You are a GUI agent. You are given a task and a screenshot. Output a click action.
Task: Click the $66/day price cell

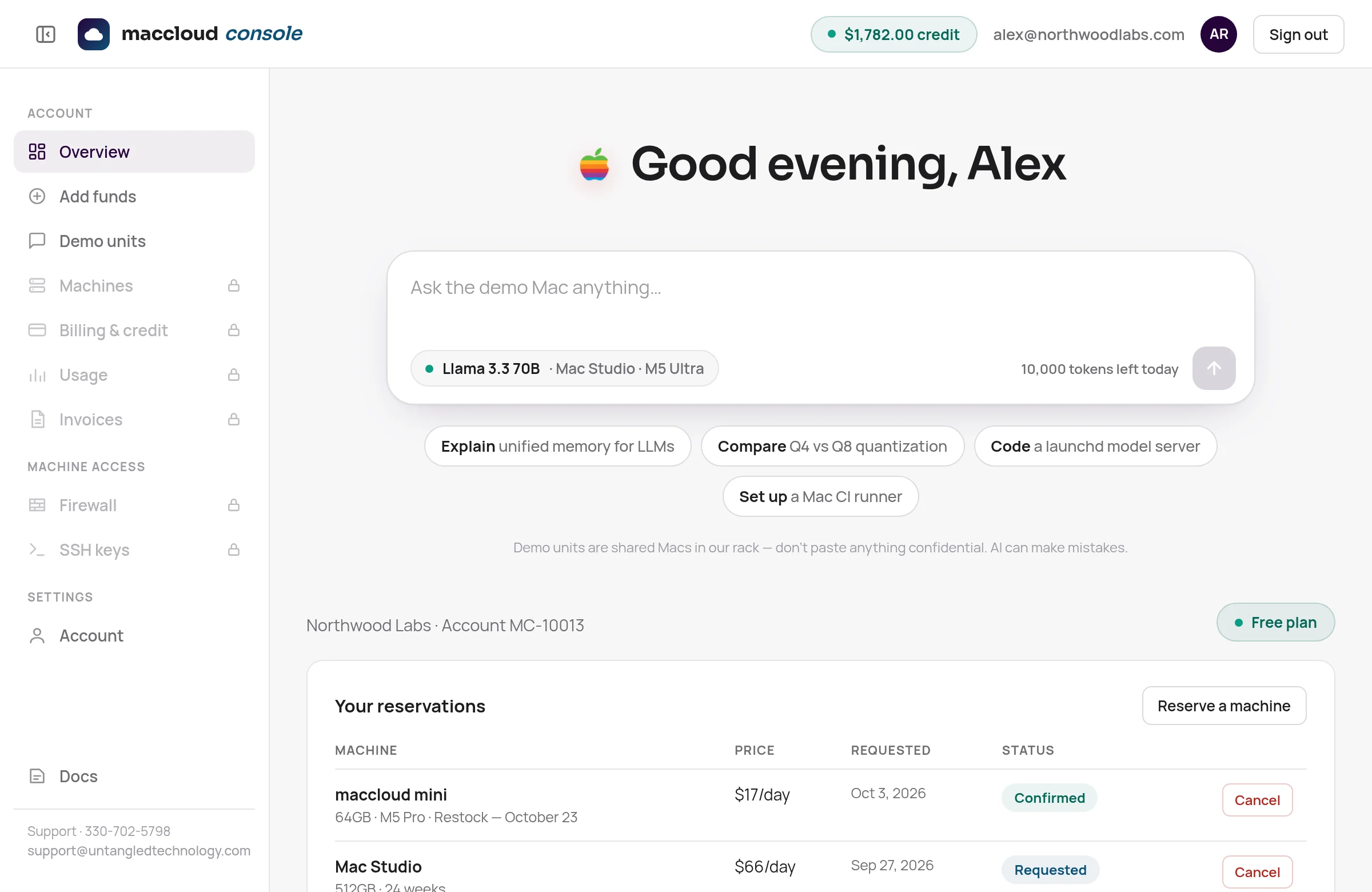[x=765, y=867]
